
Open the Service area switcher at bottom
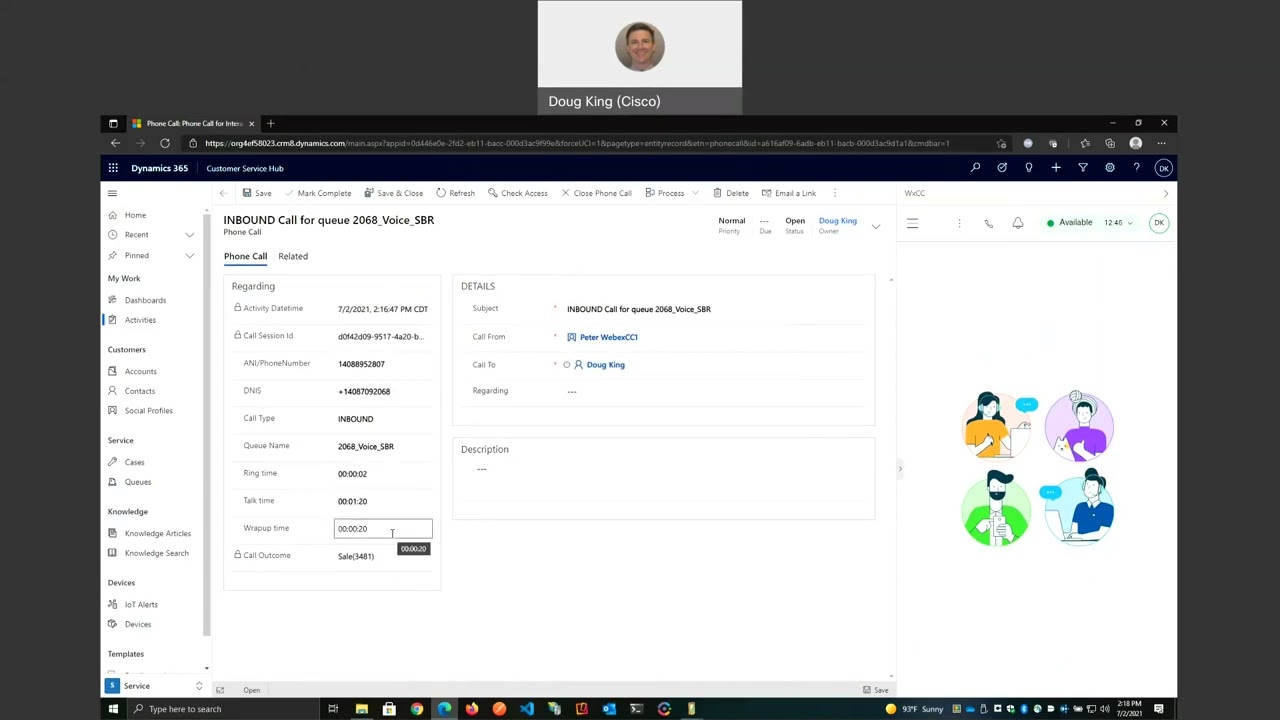(155, 686)
